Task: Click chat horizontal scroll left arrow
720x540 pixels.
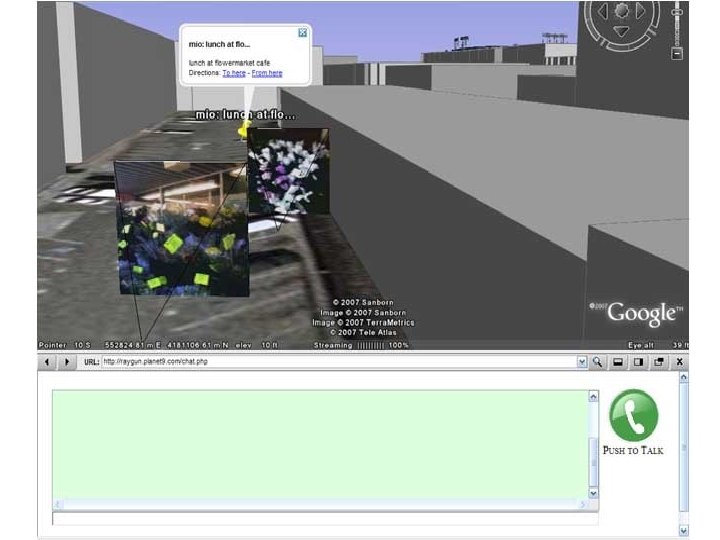Action: click(x=57, y=505)
